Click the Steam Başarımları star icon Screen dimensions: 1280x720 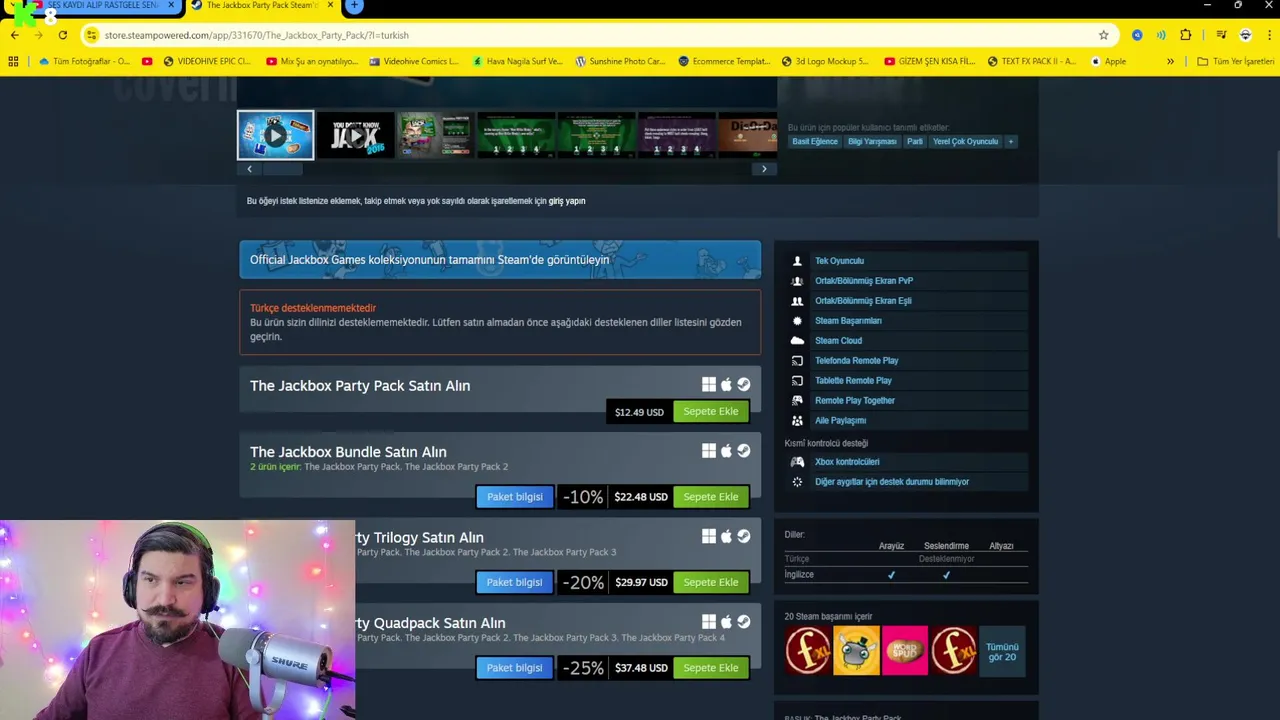pos(797,321)
